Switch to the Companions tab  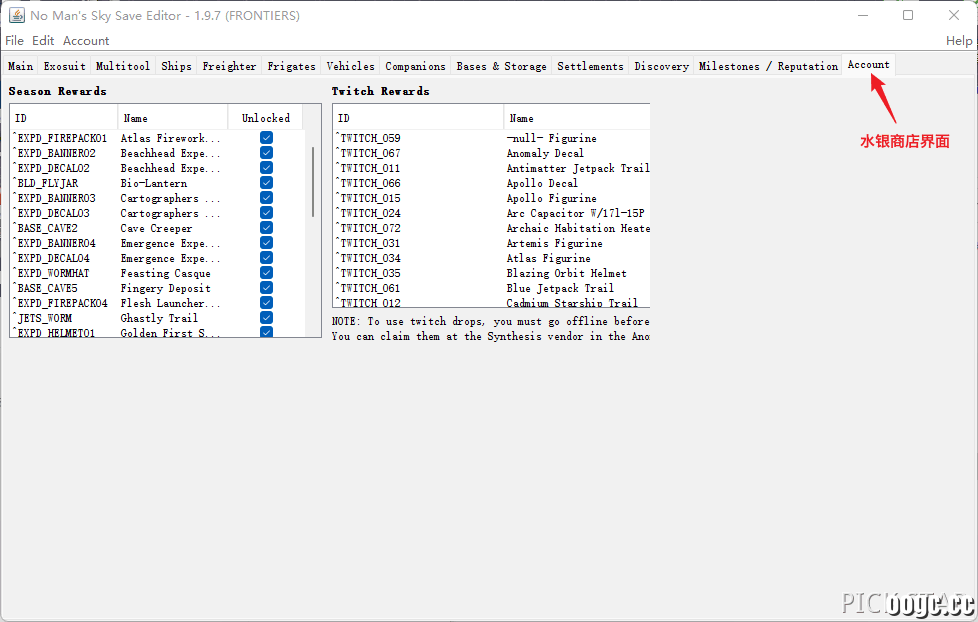tap(415, 66)
